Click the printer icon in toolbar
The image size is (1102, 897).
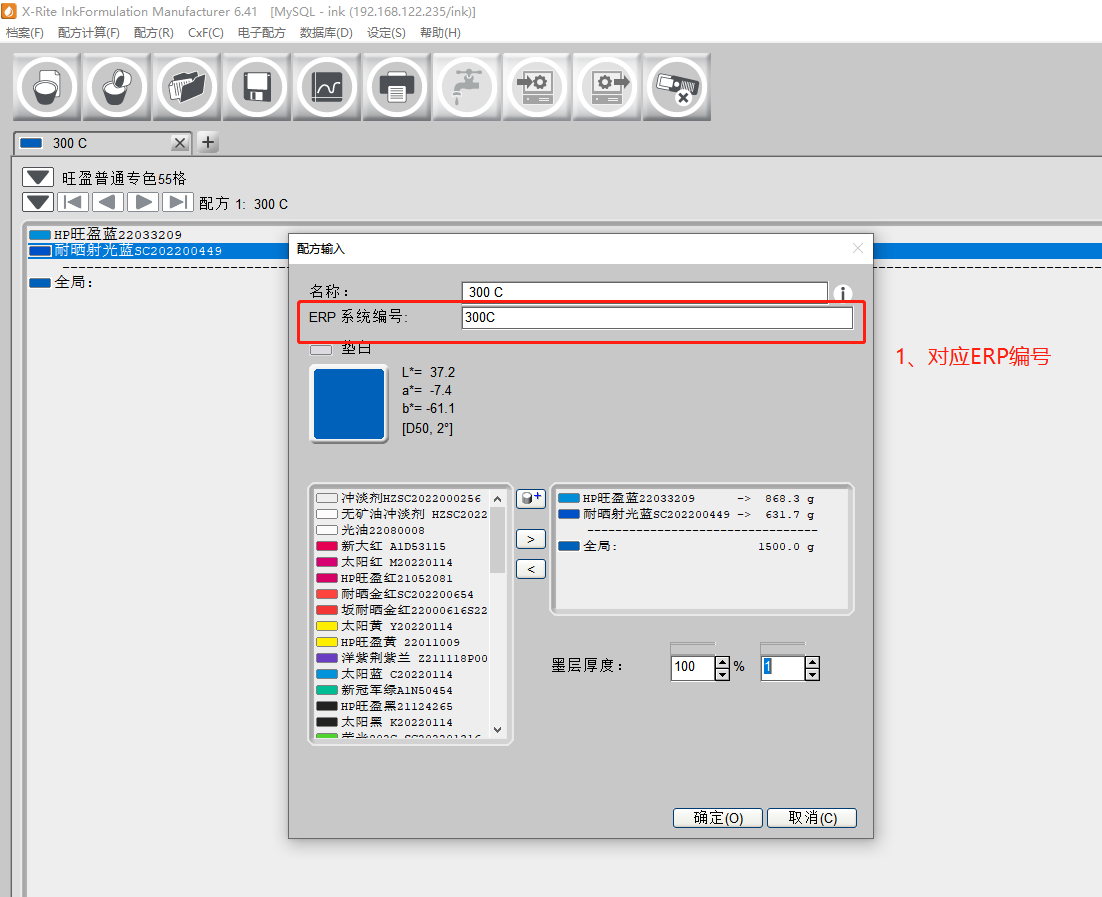coord(396,87)
